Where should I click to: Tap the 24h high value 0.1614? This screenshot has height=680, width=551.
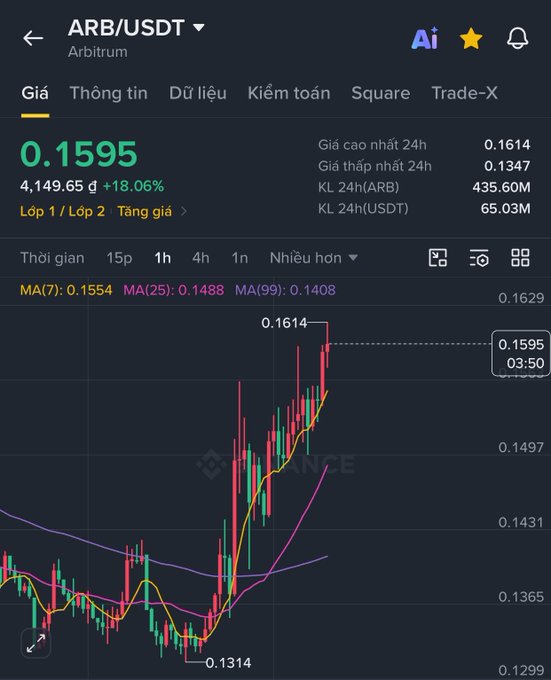coord(507,145)
